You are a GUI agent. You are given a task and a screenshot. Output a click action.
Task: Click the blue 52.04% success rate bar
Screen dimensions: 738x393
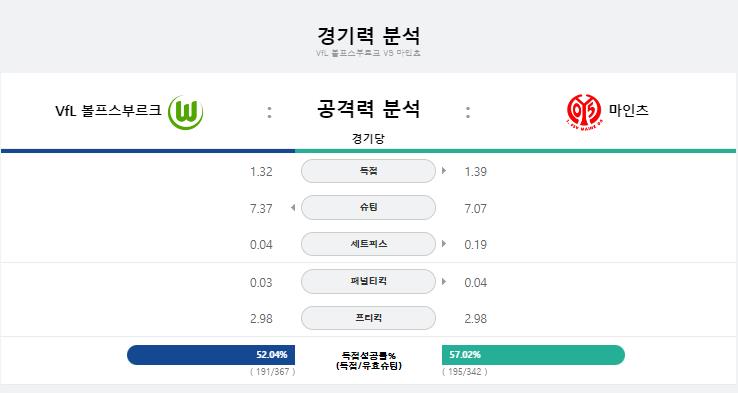point(211,355)
